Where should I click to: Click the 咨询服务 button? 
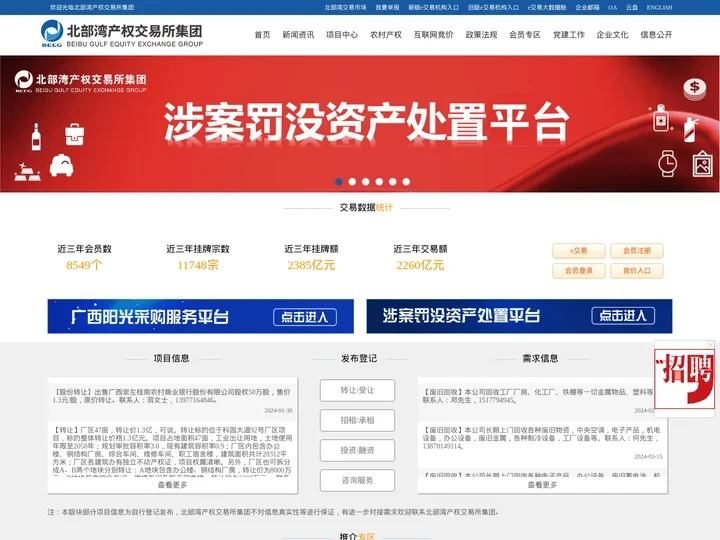coord(357,480)
